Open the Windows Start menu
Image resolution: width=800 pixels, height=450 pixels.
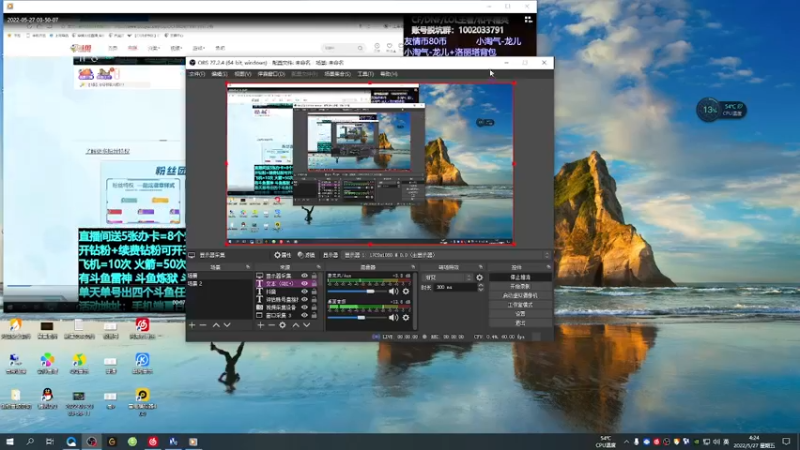point(10,441)
